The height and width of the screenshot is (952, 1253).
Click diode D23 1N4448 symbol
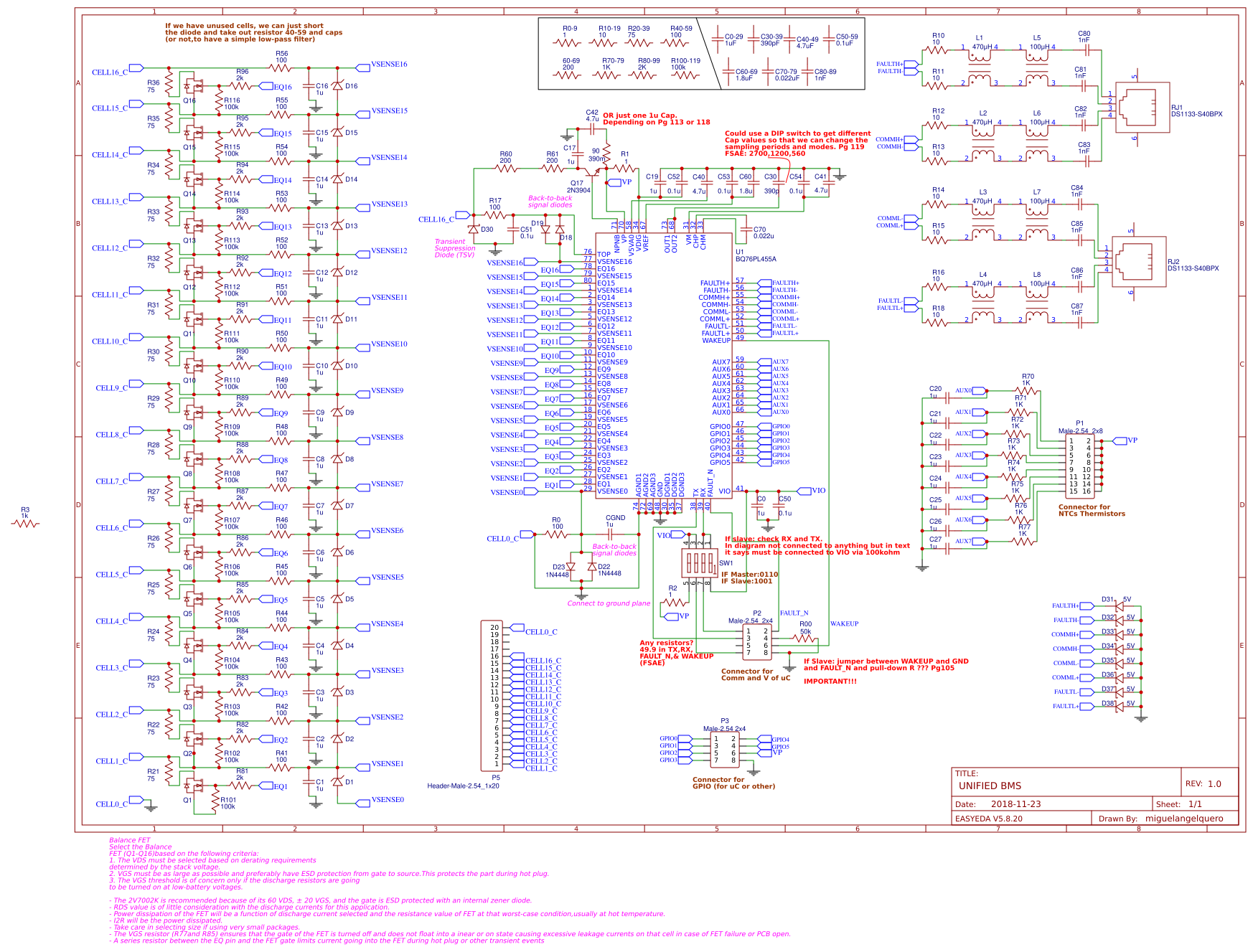571,567
